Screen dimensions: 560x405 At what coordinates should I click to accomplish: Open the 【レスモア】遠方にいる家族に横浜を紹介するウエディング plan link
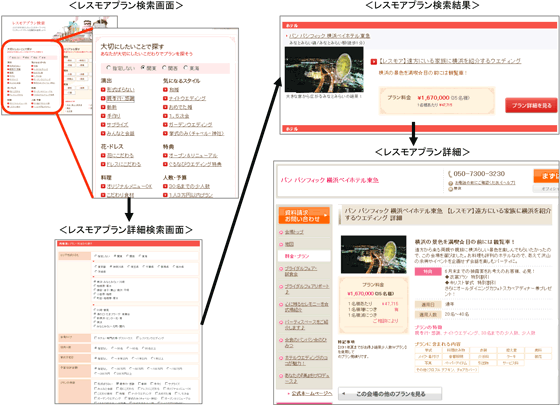[x=450, y=61]
